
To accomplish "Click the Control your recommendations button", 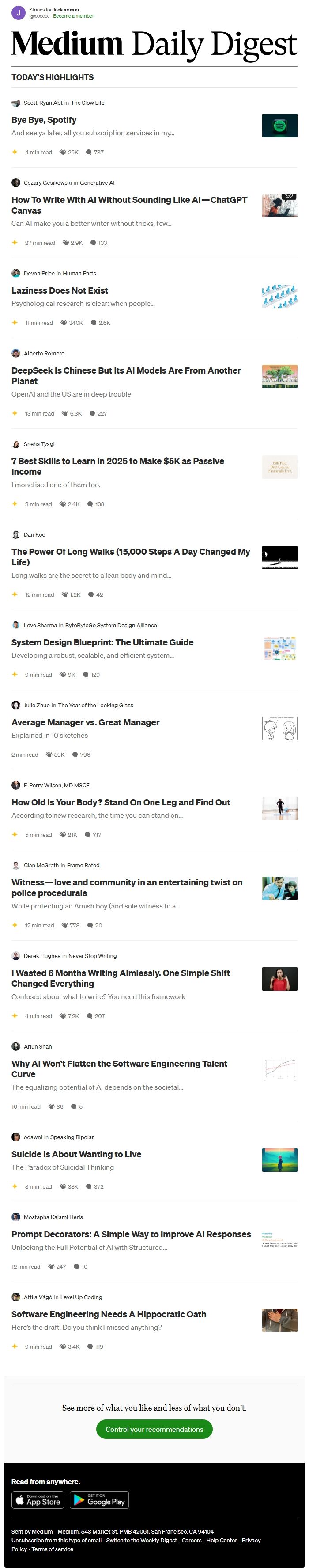I will 154,1429.
